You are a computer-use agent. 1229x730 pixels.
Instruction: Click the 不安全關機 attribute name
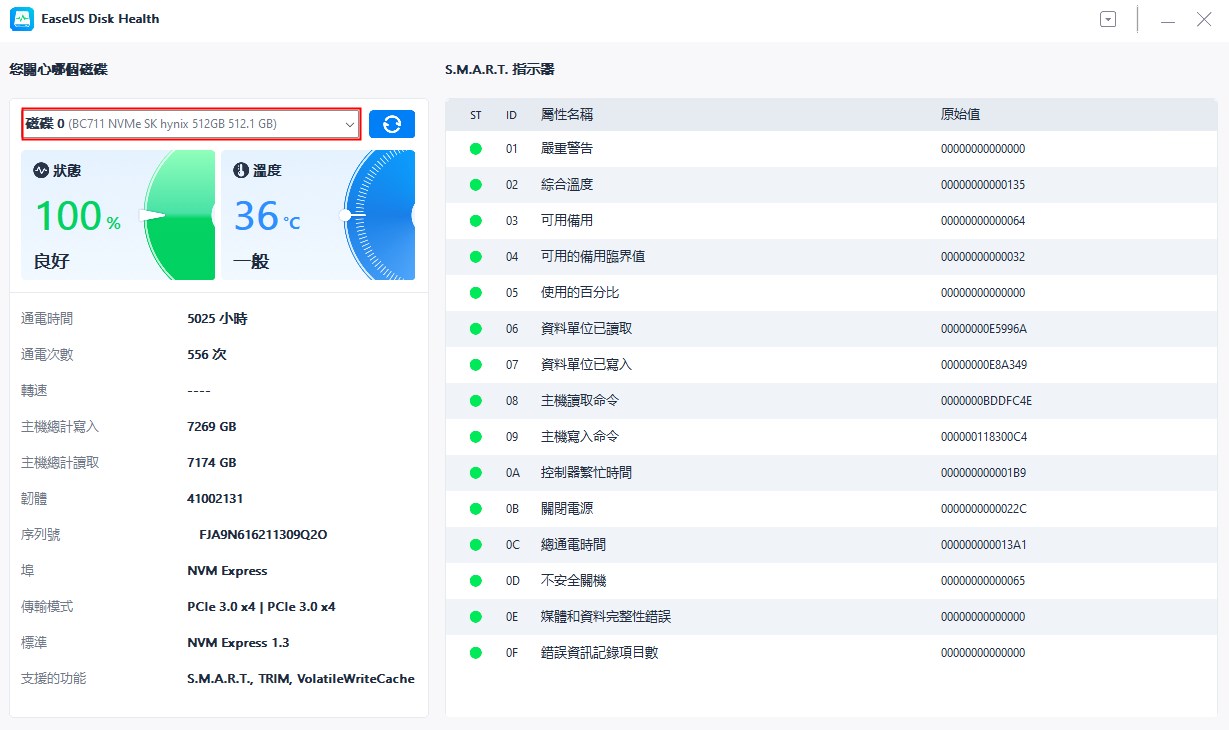tap(573, 581)
